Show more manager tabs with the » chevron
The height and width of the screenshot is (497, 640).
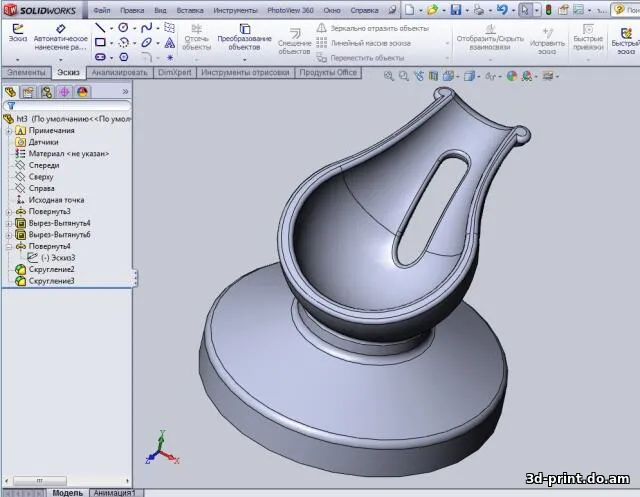tap(125, 92)
